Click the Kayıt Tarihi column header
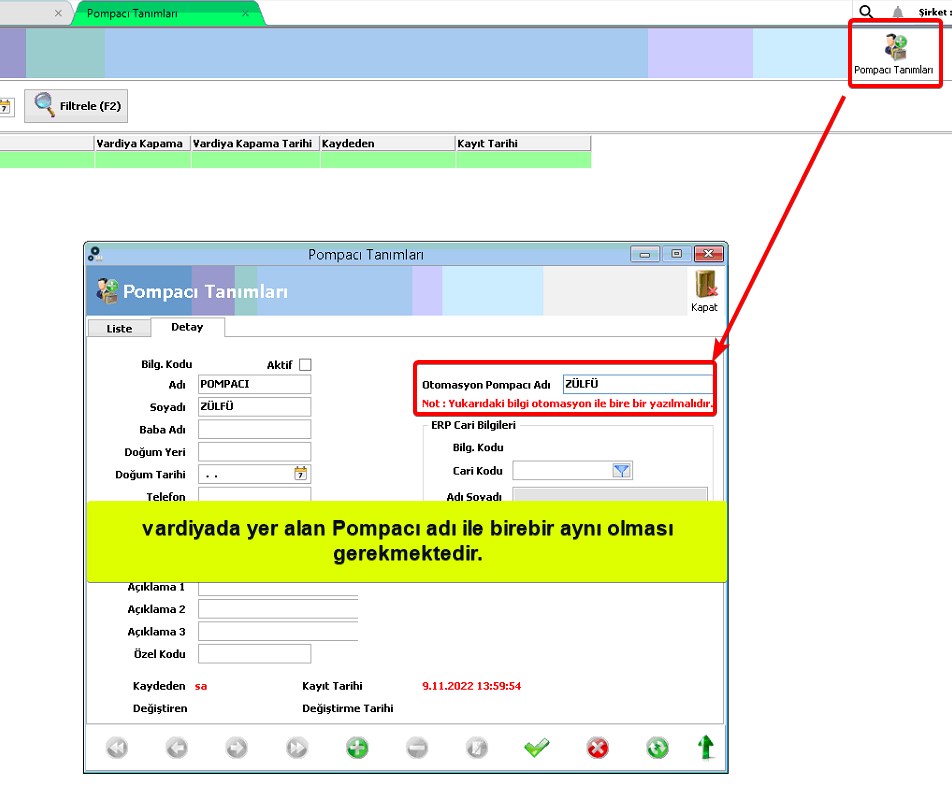The width and height of the screenshot is (952, 789). pos(523,143)
